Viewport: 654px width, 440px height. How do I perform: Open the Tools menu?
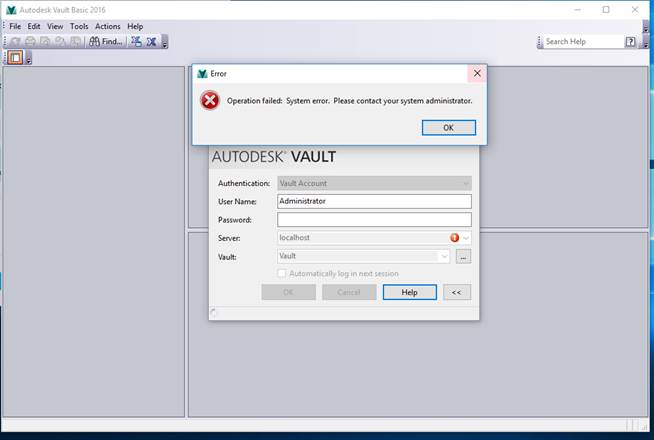(x=79, y=26)
